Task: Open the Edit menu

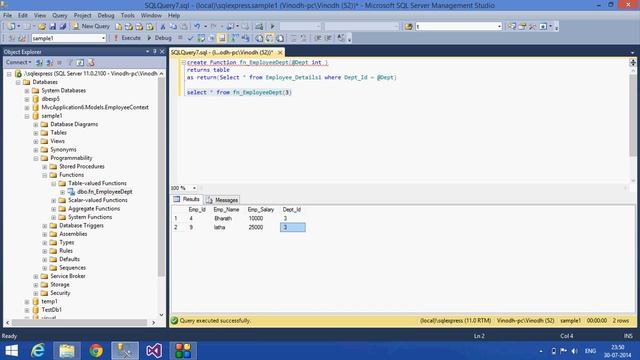Action: pyautogui.click(x=23, y=16)
